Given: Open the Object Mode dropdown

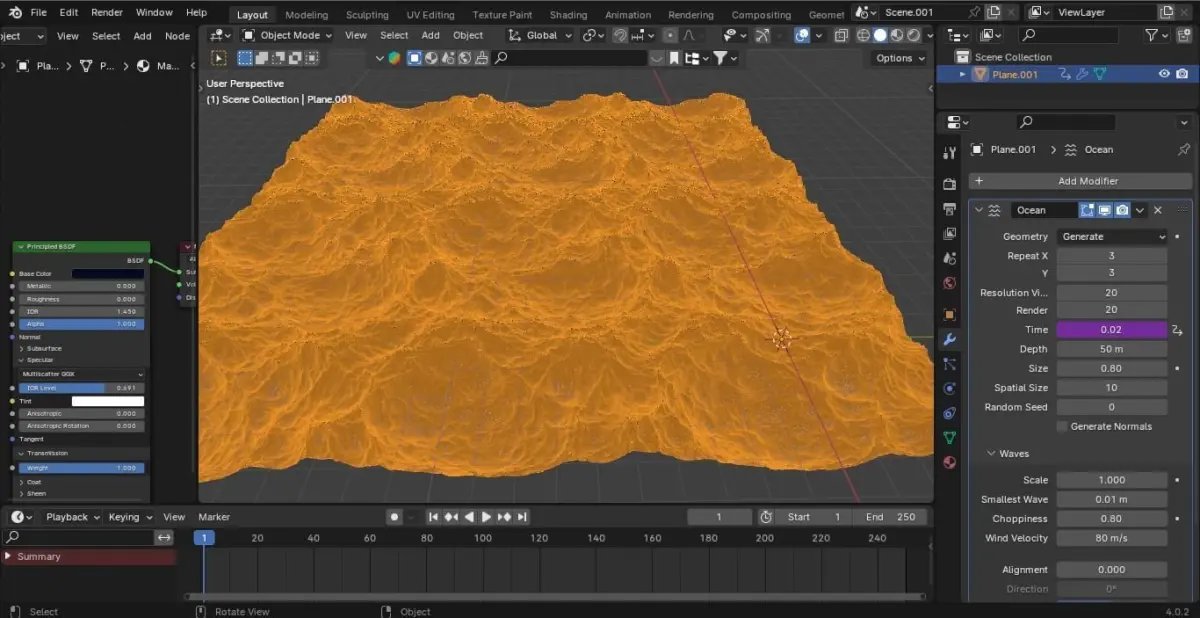Looking at the screenshot, I should point(286,35).
